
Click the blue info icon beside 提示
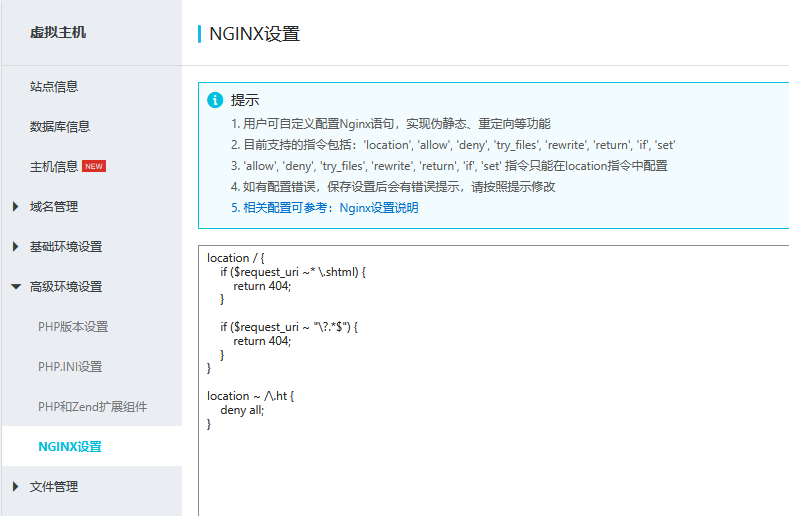[214, 100]
